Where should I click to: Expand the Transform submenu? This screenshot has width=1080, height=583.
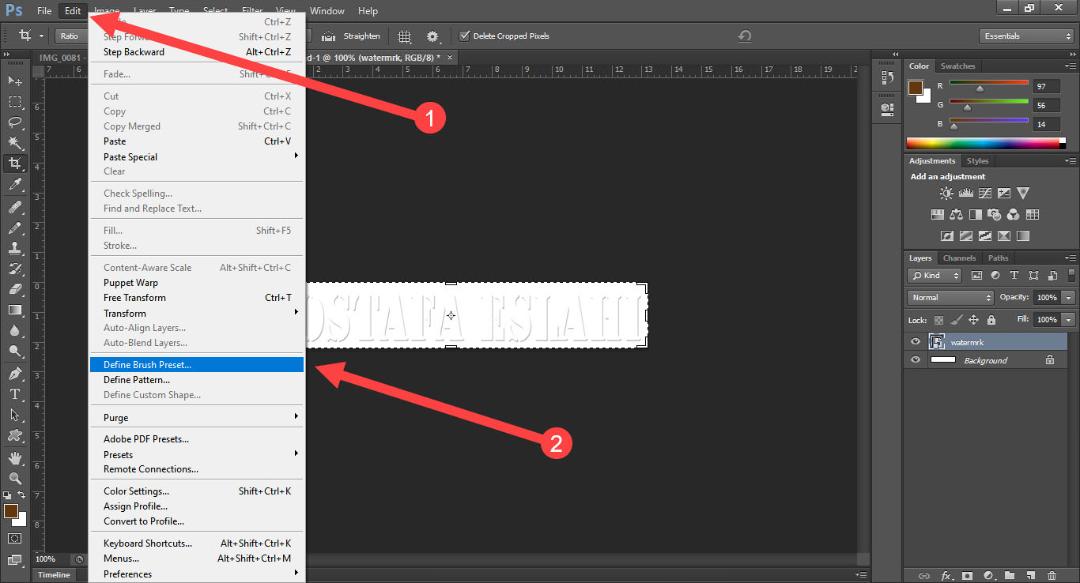[x=197, y=313]
